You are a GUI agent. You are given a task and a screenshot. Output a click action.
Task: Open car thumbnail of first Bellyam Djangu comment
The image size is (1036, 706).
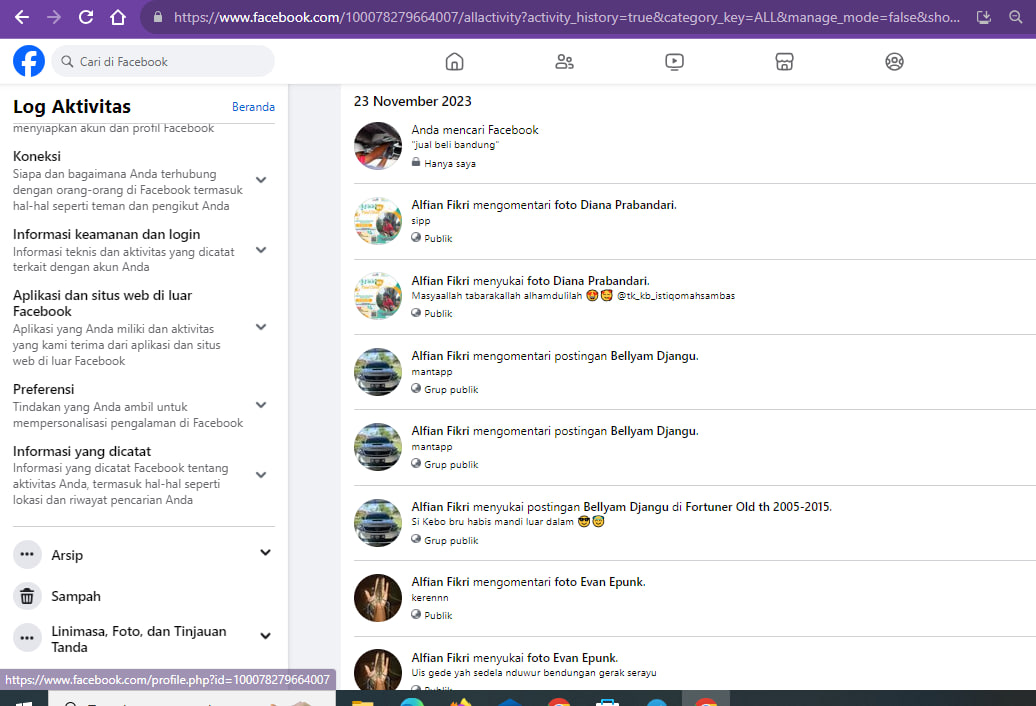[x=378, y=372]
